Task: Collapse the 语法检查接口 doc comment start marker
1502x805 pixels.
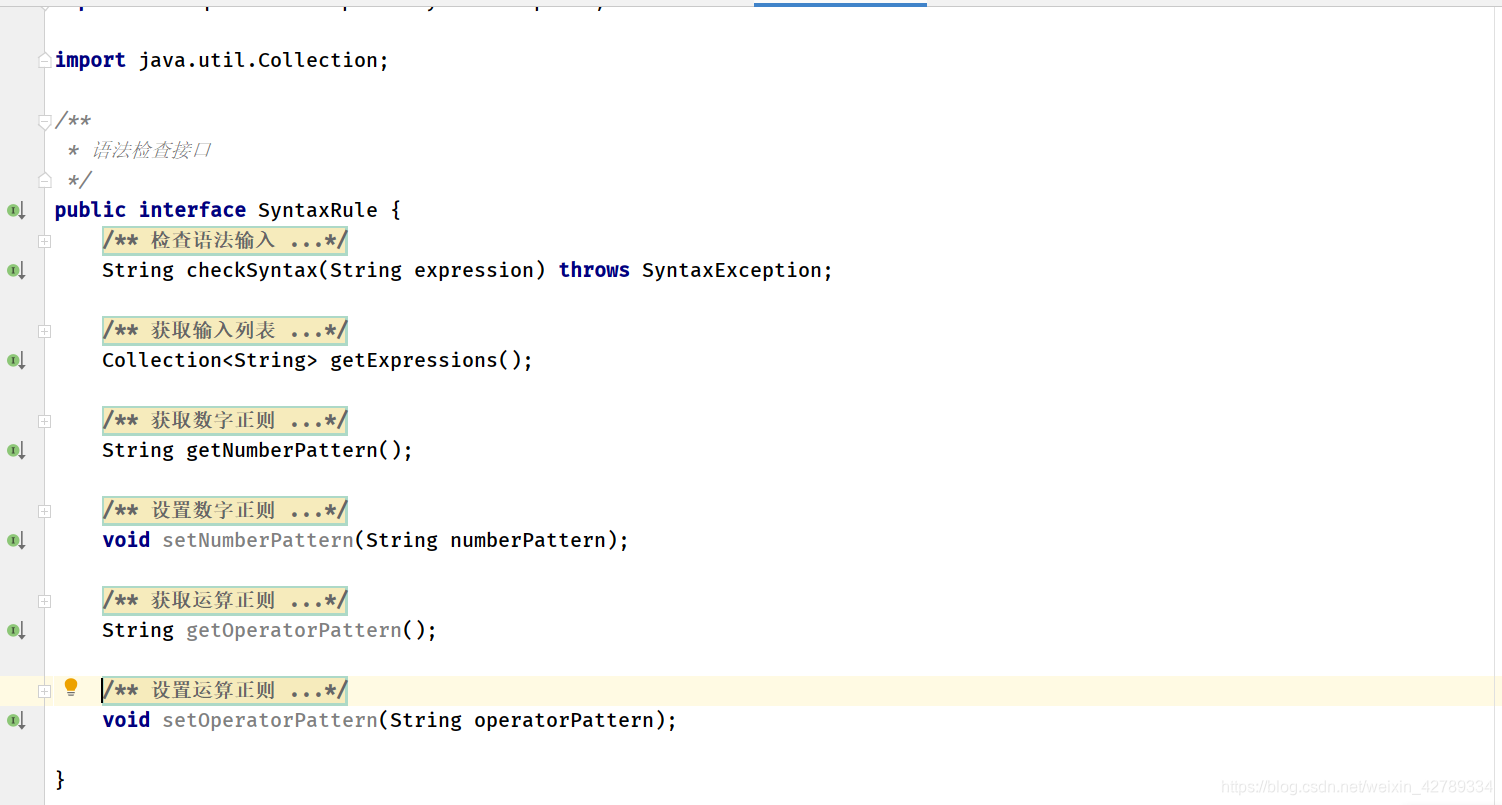Action: click(x=44, y=122)
